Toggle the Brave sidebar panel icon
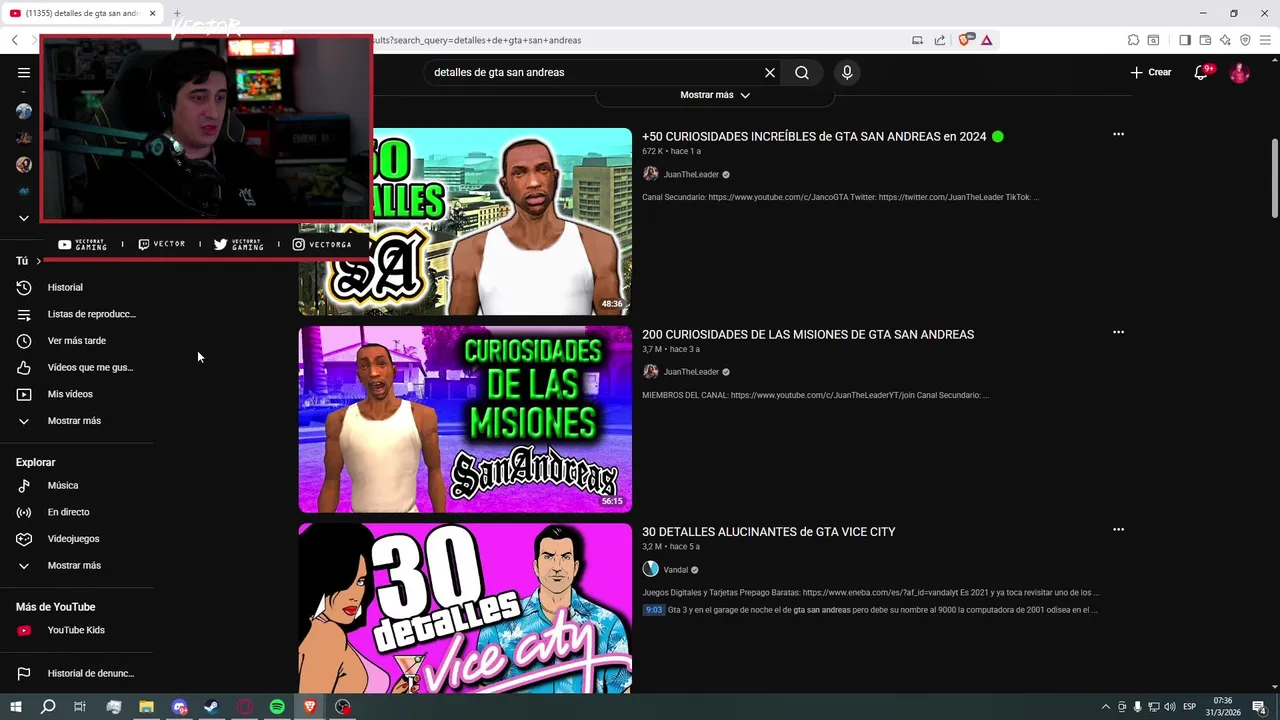Screen dimensions: 1280x720 (x=1185, y=40)
